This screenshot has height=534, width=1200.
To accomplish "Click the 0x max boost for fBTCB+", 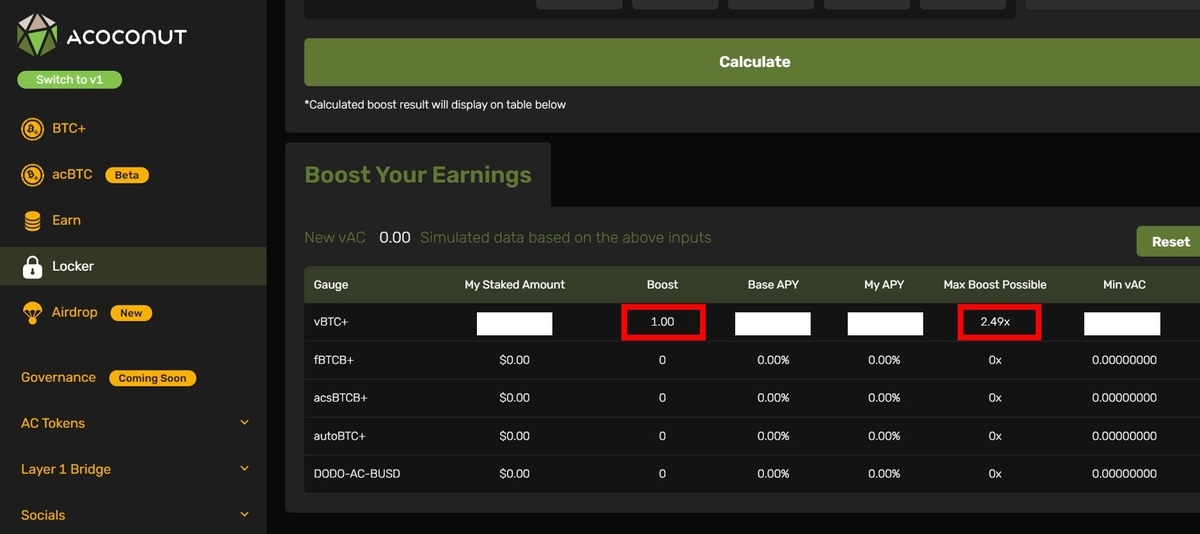I will pyautogui.click(x=995, y=360).
